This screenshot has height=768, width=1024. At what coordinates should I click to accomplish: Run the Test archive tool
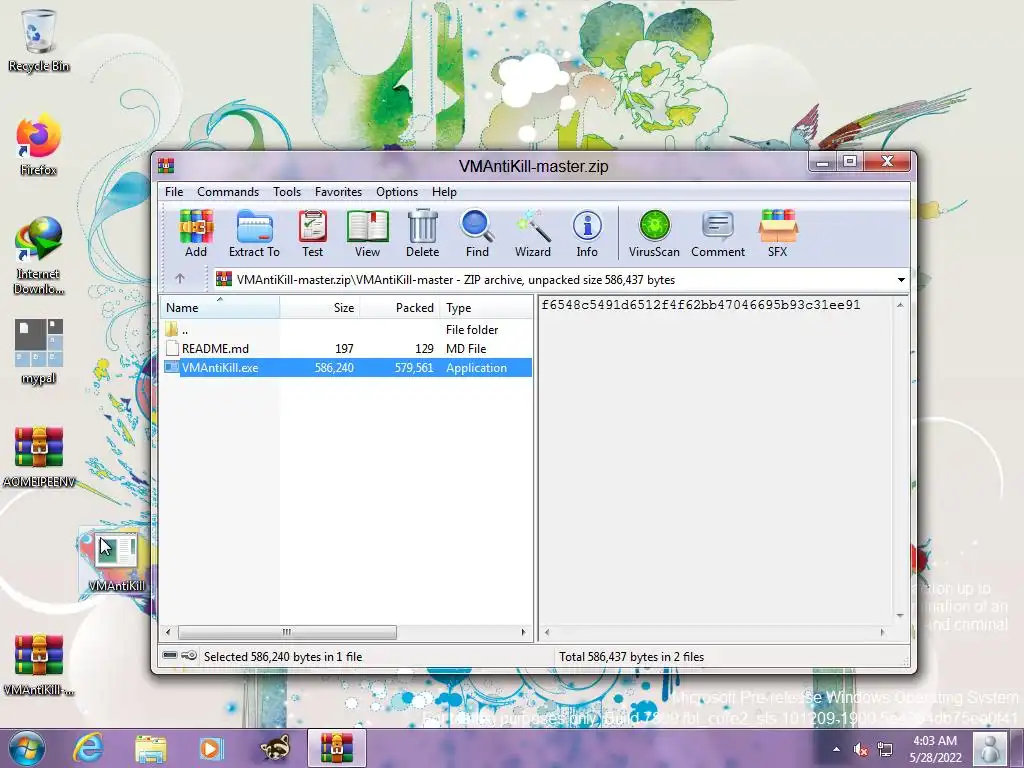[312, 233]
